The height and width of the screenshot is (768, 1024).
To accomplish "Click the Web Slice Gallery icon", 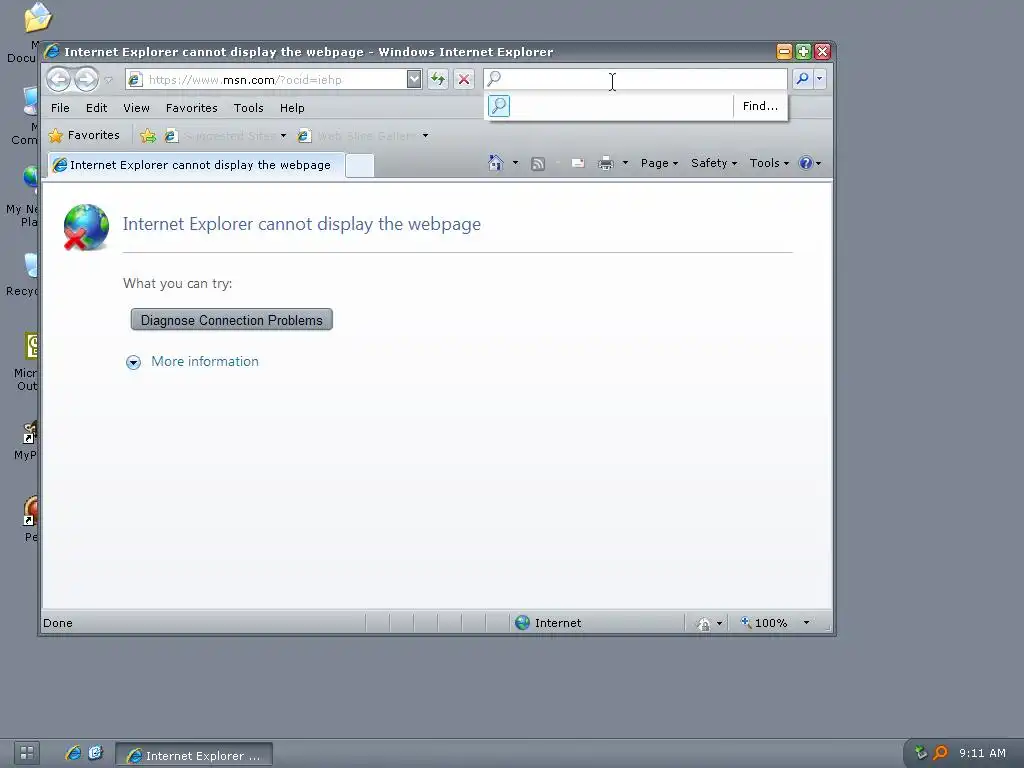I will point(304,136).
